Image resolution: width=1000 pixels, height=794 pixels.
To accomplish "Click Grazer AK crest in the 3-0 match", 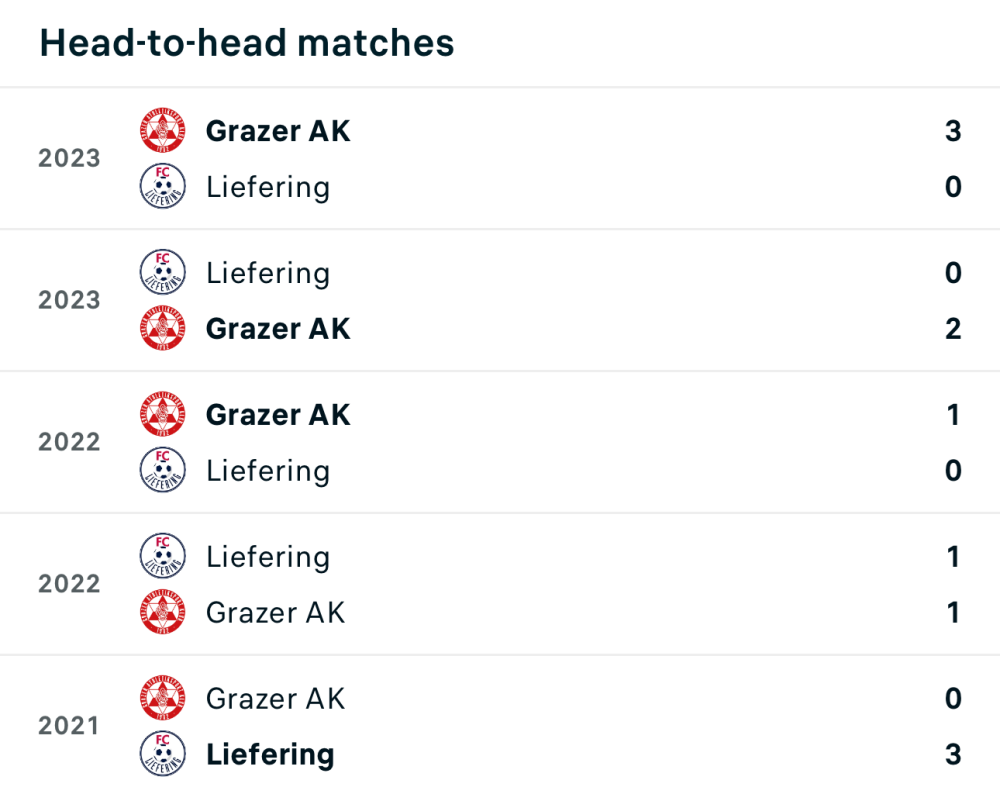I will 163,131.
